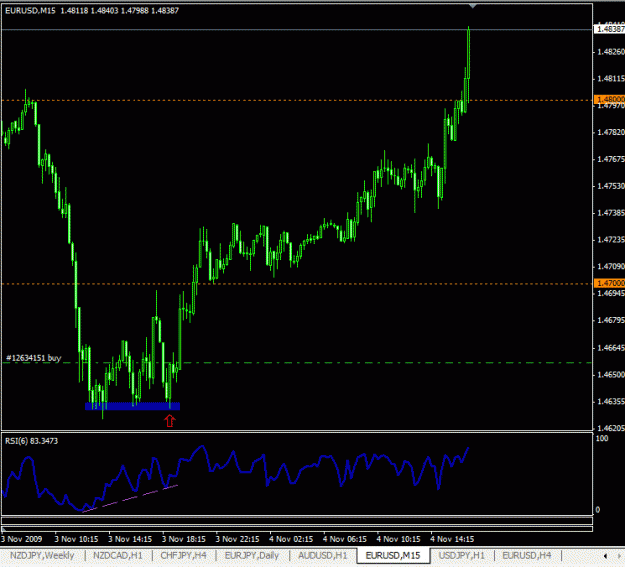The image size is (625, 567).
Task: Click the 1.47090 price scale value
Action: [x=610, y=266]
